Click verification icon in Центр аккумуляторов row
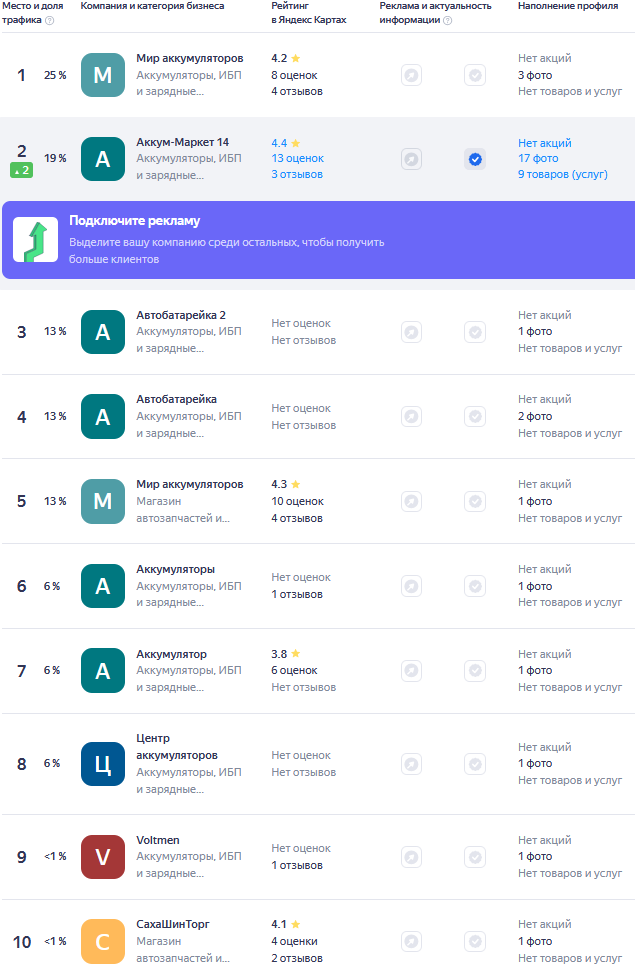The height and width of the screenshot is (980, 635). coord(475,764)
